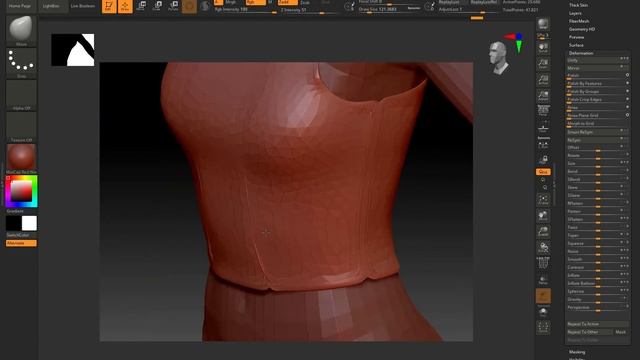Click the head camera view thumbnail
The image size is (640, 360).
click(x=499, y=58)
